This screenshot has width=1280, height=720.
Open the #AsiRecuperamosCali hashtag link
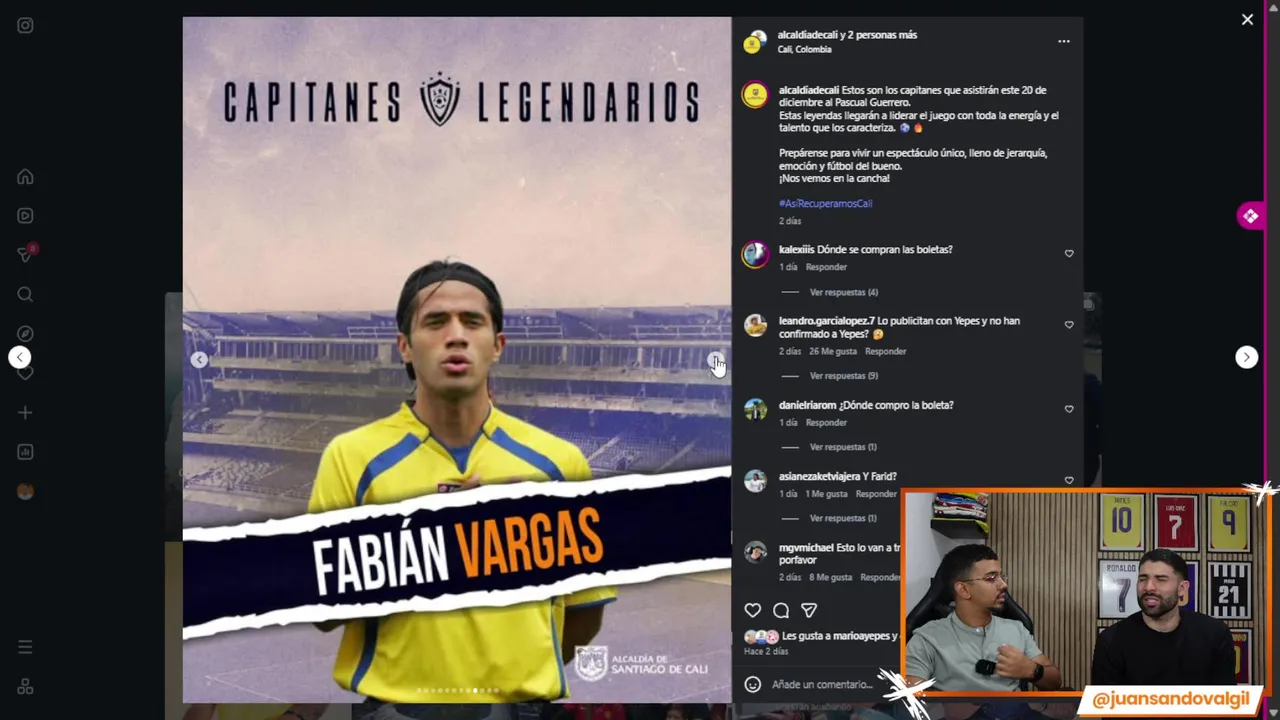click(825, 203)
